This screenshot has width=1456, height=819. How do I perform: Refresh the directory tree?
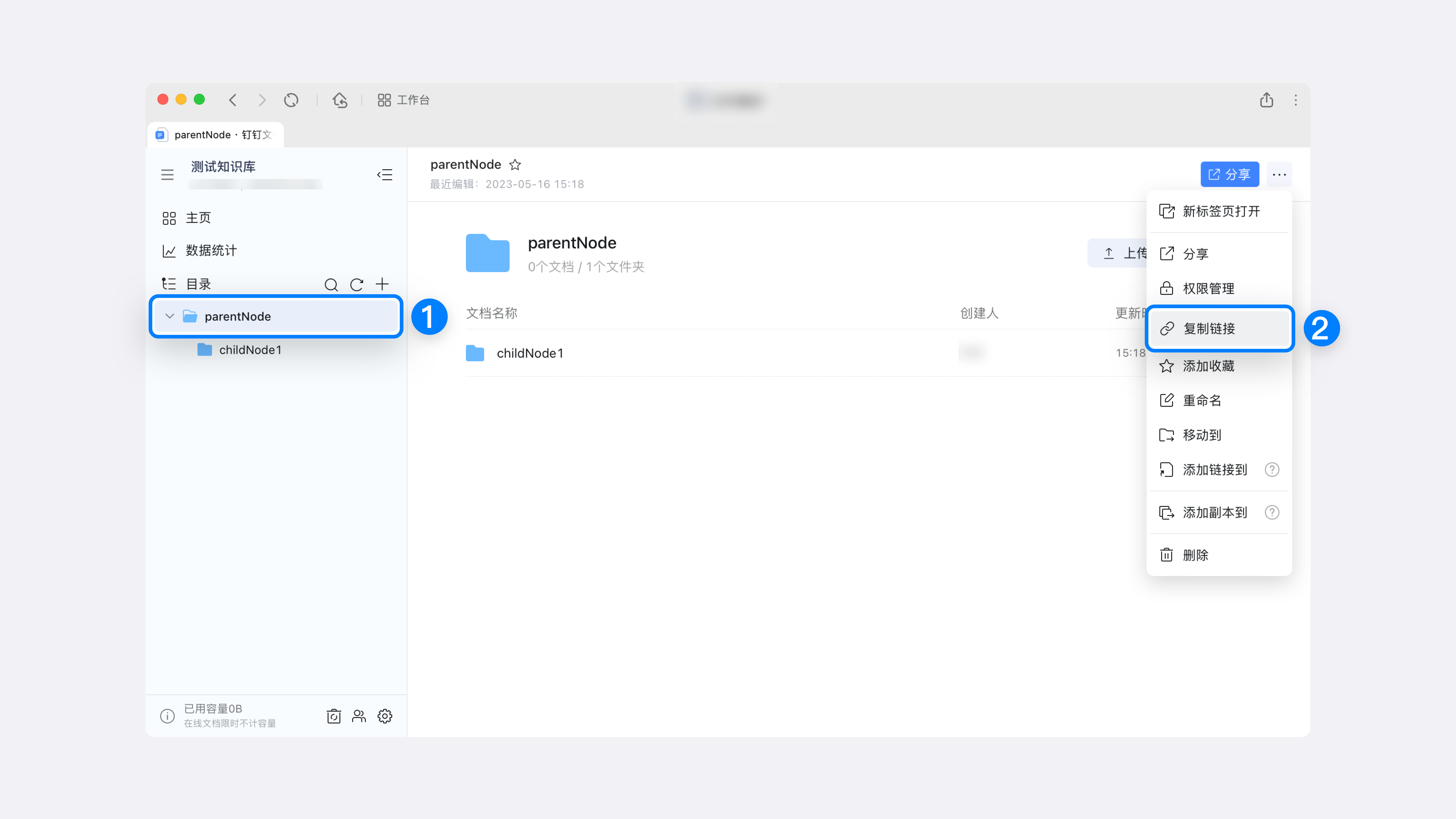tap(356, 284)
